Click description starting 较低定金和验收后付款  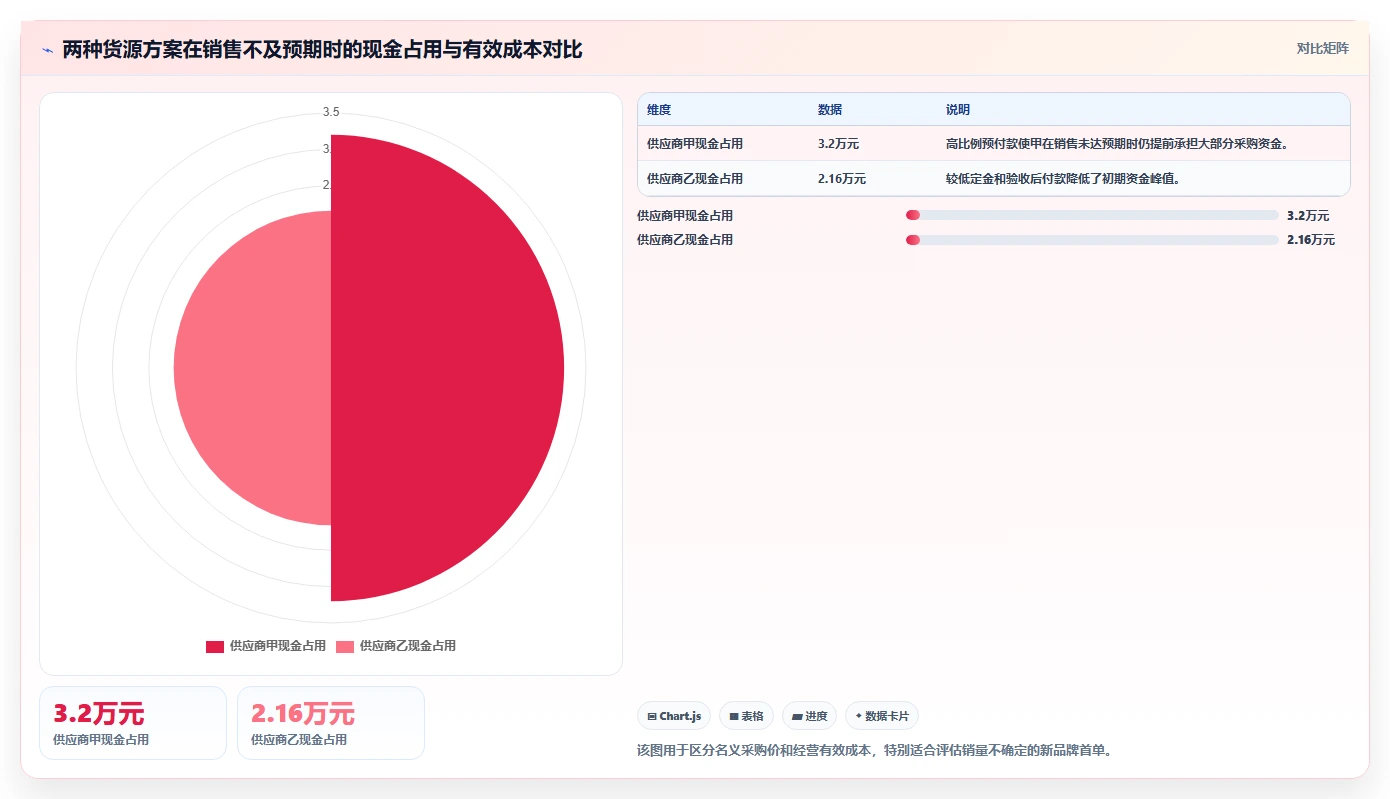[x=1064, y=179]
